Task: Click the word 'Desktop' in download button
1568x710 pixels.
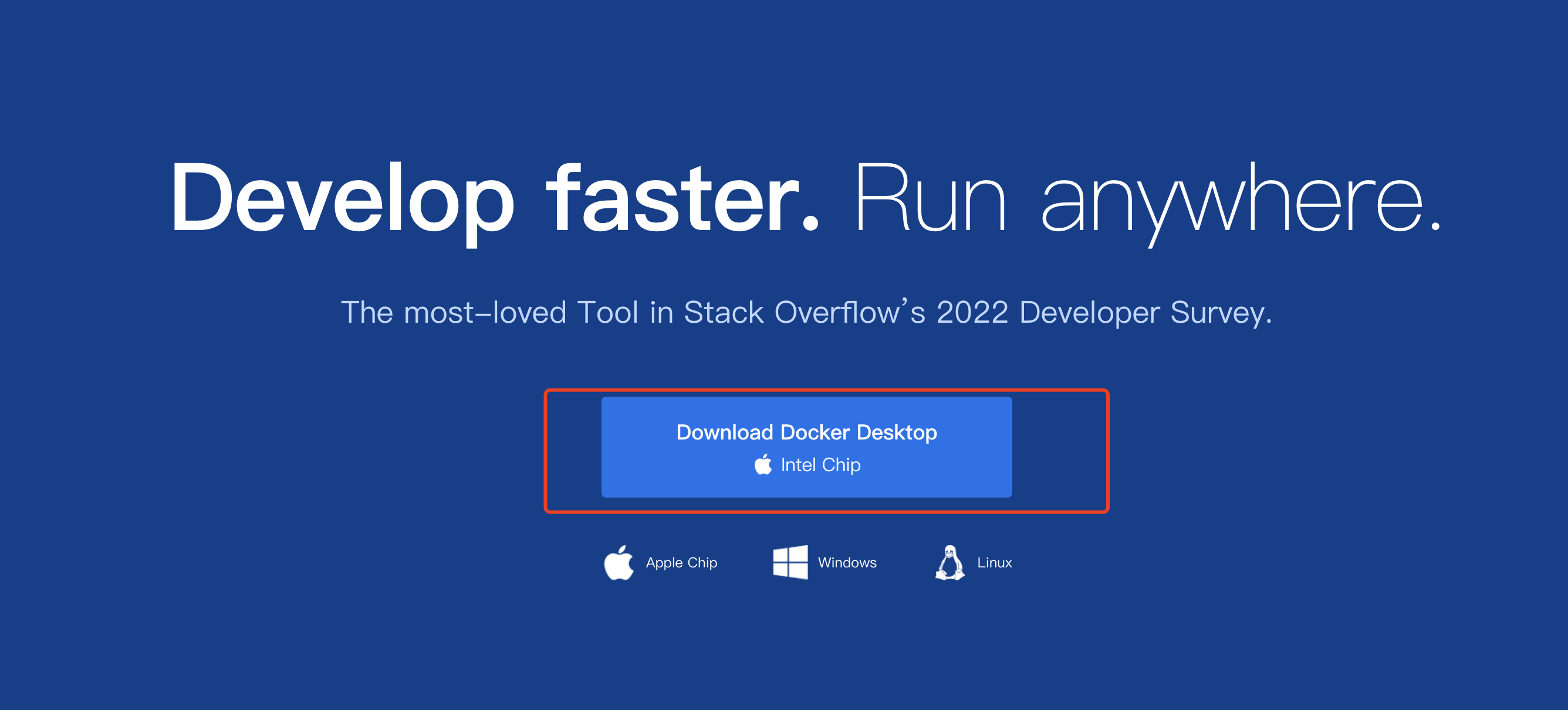Action: click(x=896, y=432)
